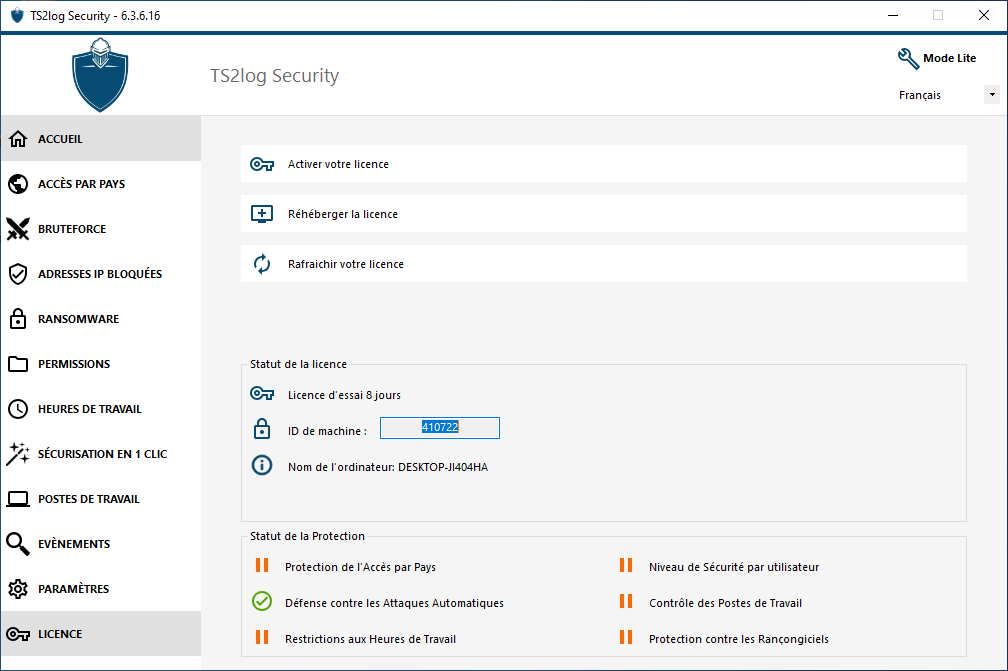The image size is (1008, 671).
Task: Click Activer votre licence
Action: 604,164
